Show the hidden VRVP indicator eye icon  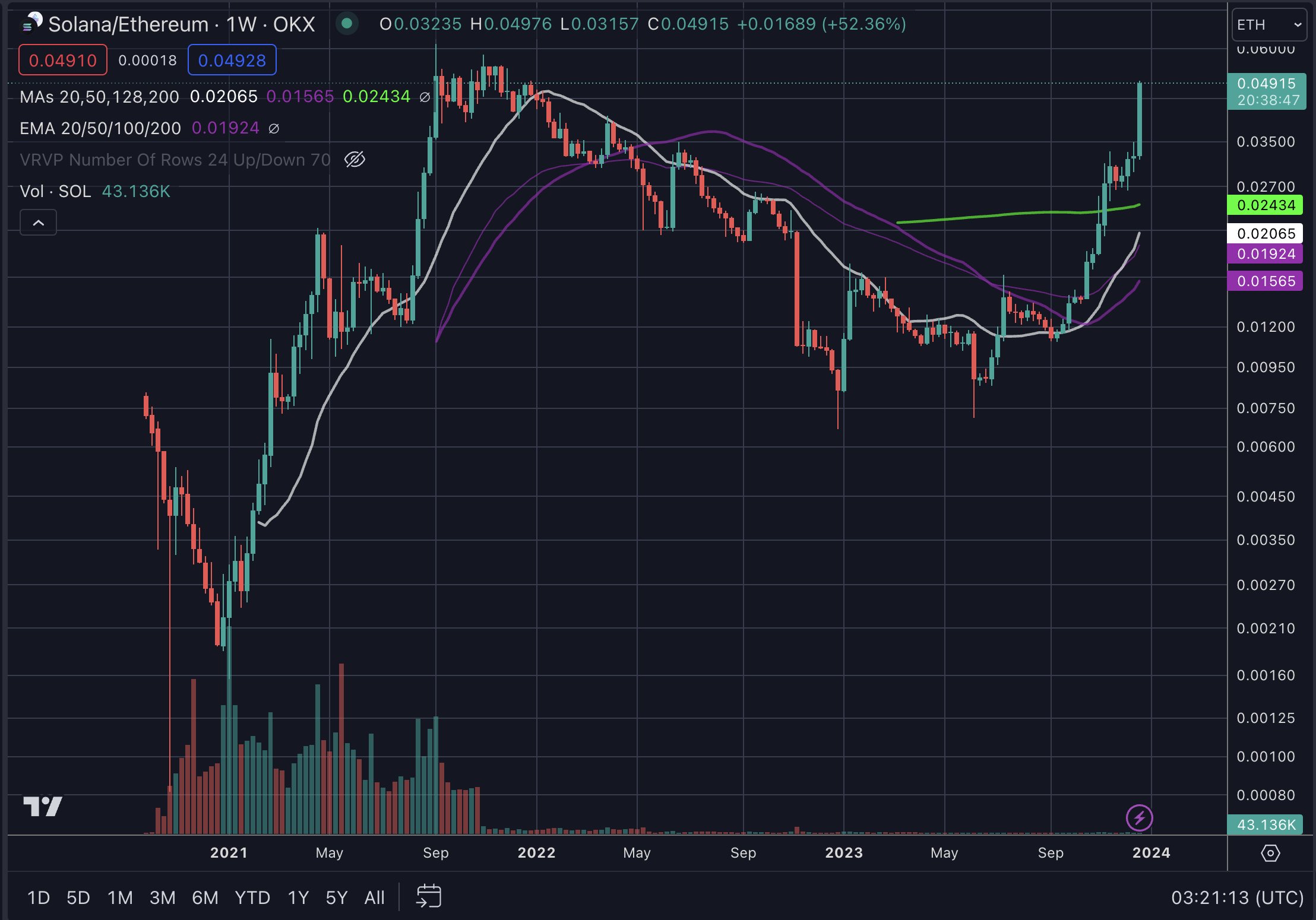(355, 160)
